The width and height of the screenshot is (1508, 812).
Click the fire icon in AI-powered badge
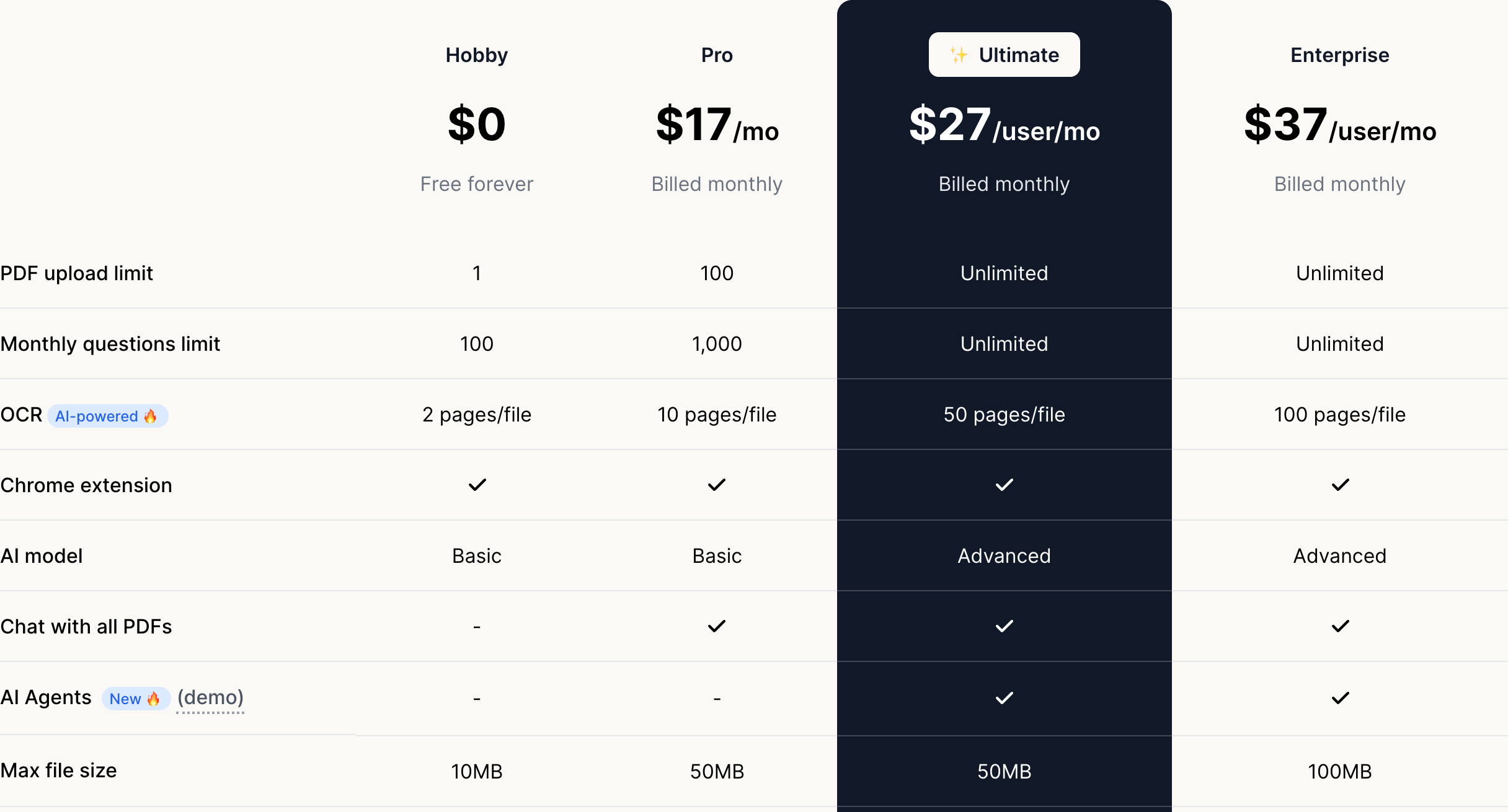pyautogui.click(x=151, y=416)
